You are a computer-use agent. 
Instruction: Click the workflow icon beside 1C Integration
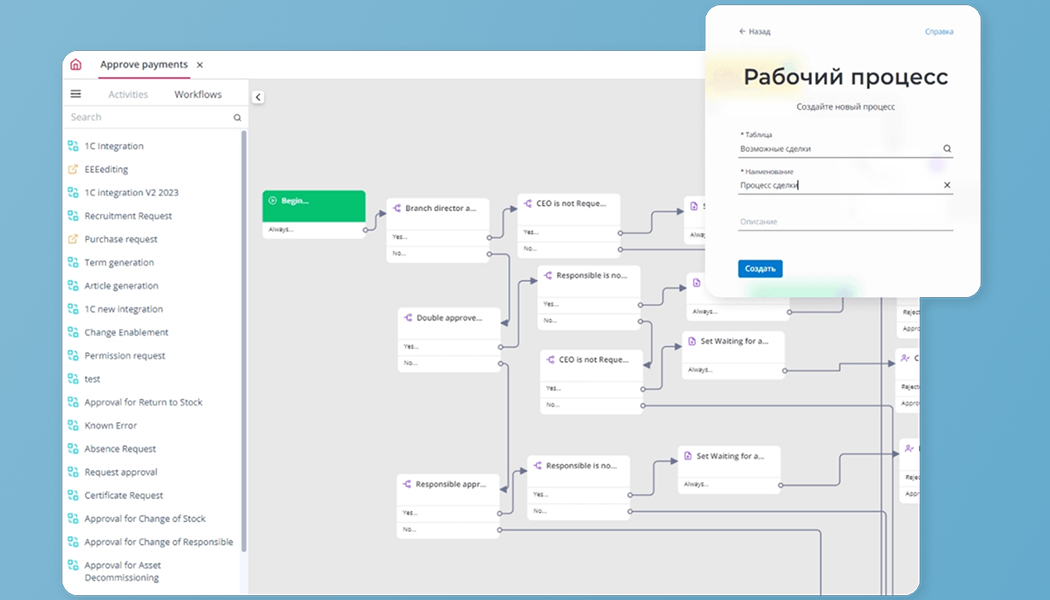(73, 146)
